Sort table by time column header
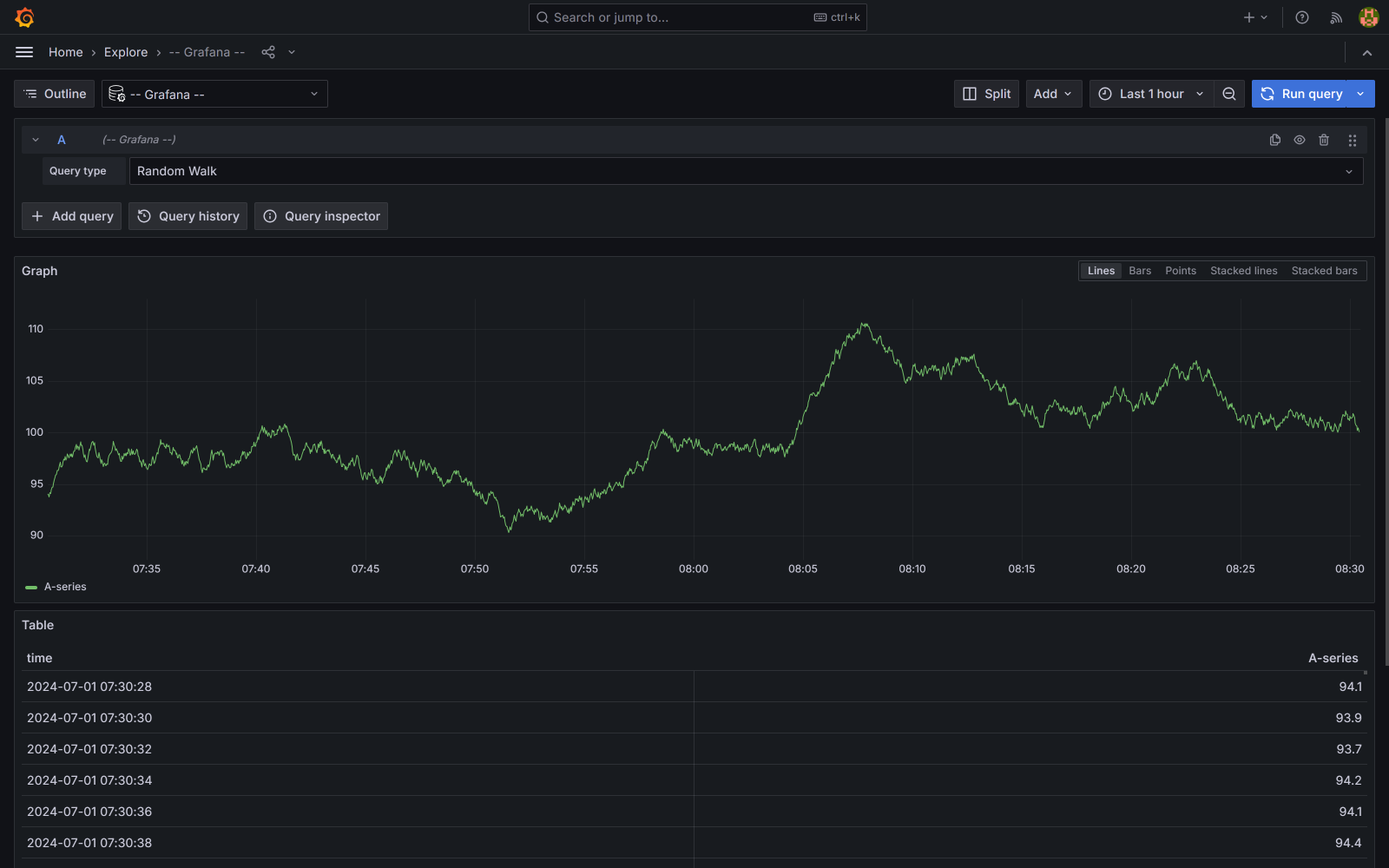Image resolution: width=1389 pixels, height=868 pixels. [40, 658]
